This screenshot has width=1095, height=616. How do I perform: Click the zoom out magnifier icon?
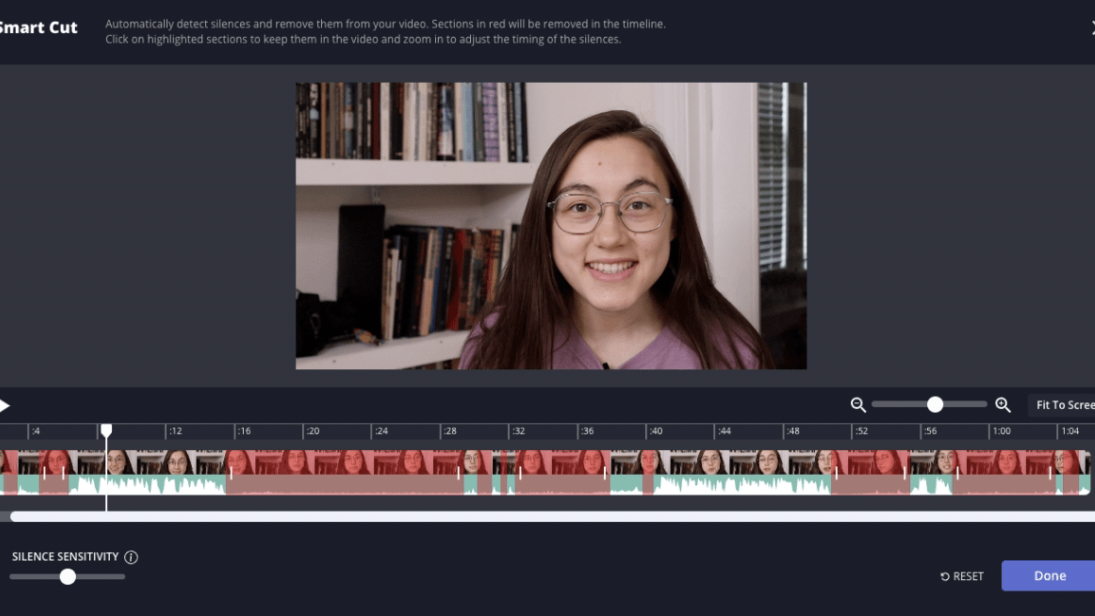858,405
